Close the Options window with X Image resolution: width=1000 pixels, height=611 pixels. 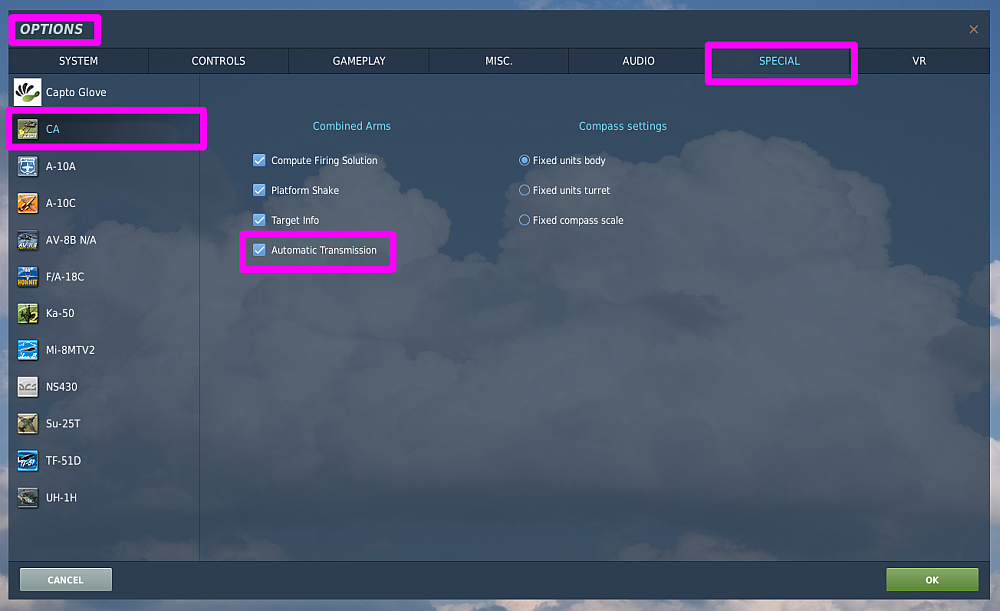pos(974,29)
